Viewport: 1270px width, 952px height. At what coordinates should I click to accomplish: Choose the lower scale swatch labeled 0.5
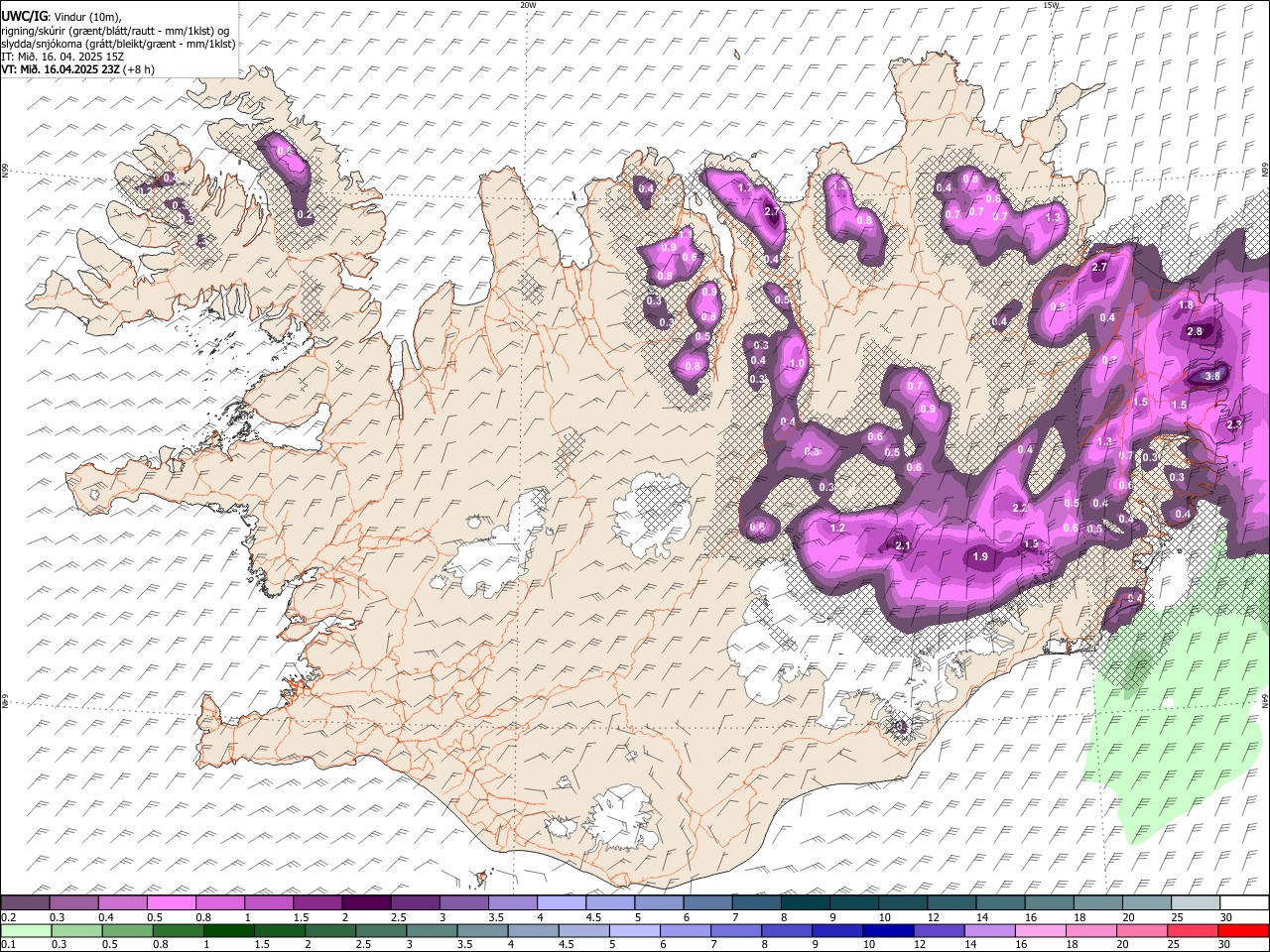point(127,930)
